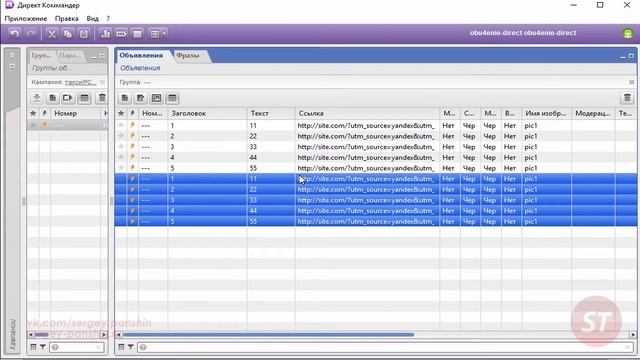Open the ? help menu
The width and height of the screenshot is (640, 360).
click(x=108, y=18)
